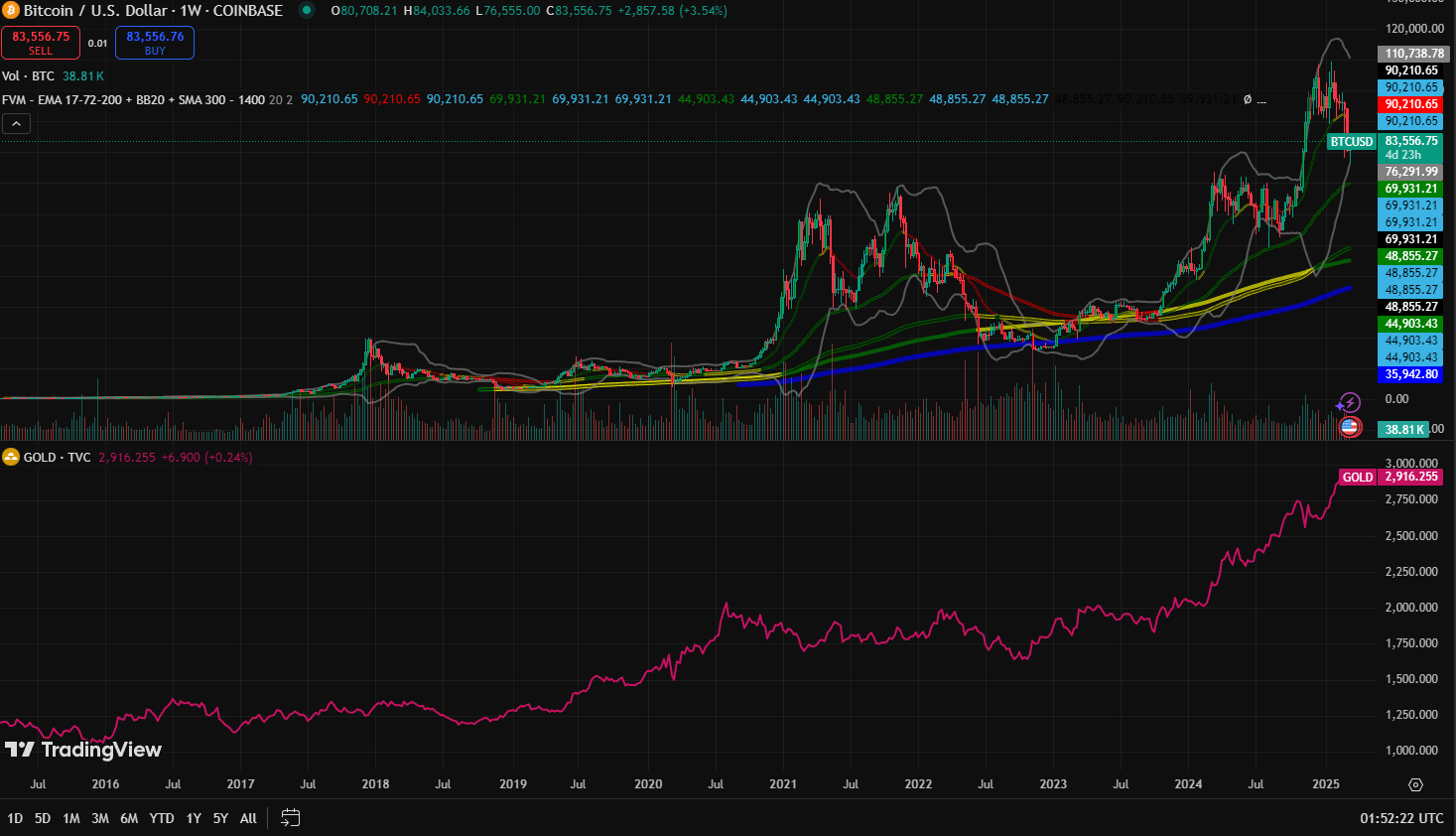Click the BUY 83,556.76 button
The image size is (1456, 836).
point(155,43)
